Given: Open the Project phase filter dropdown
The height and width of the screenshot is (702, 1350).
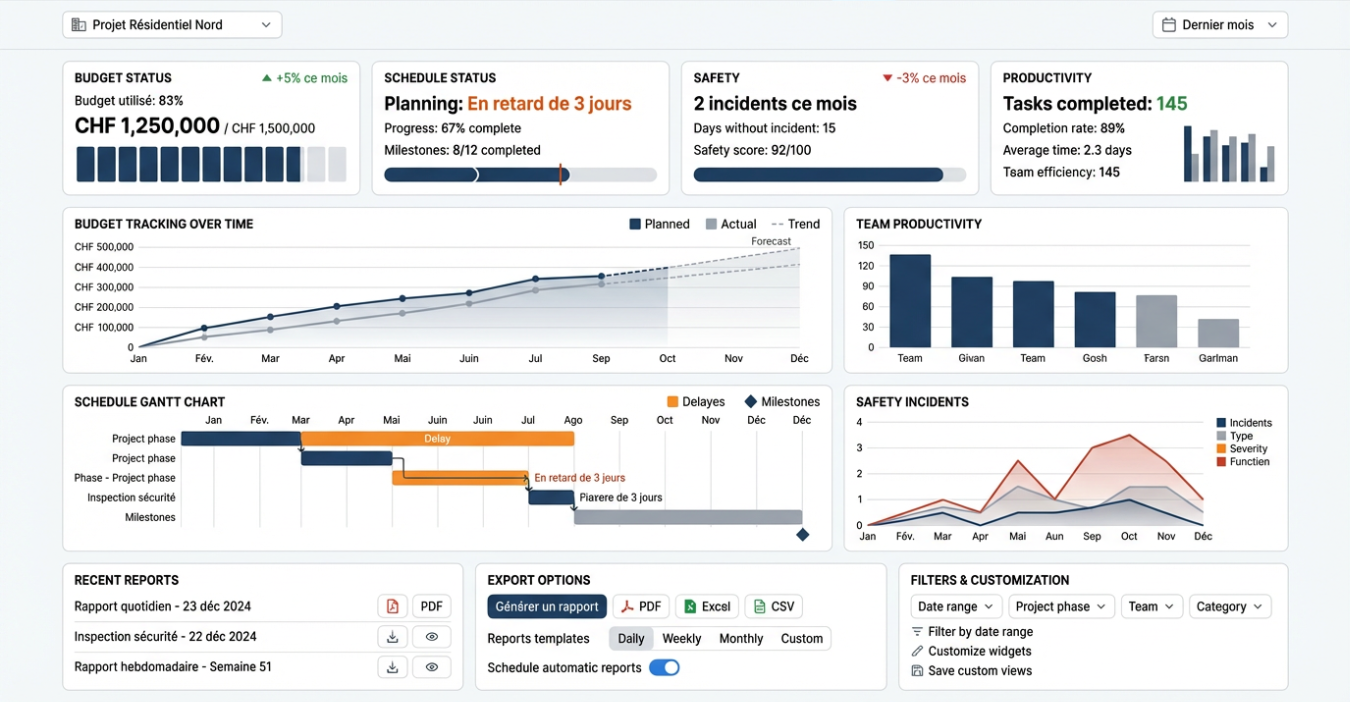Looking at the screenshot, I should point(1061,606).
